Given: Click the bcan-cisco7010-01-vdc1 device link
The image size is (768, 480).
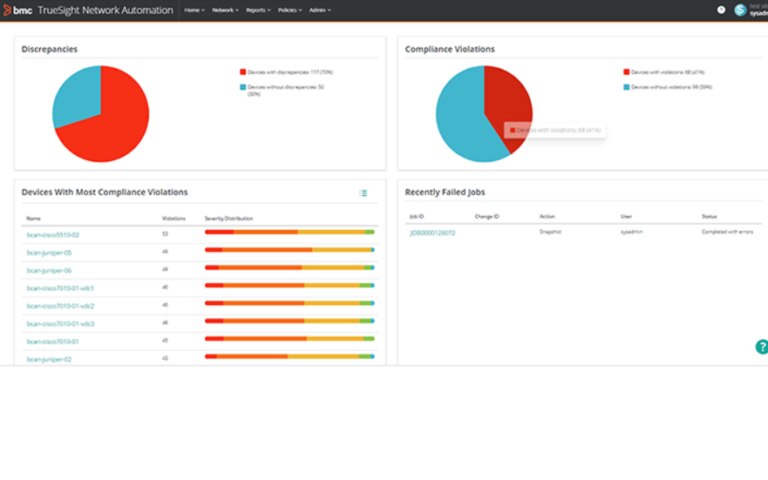Looking at the screenshot, I should [x=60, y=288].
